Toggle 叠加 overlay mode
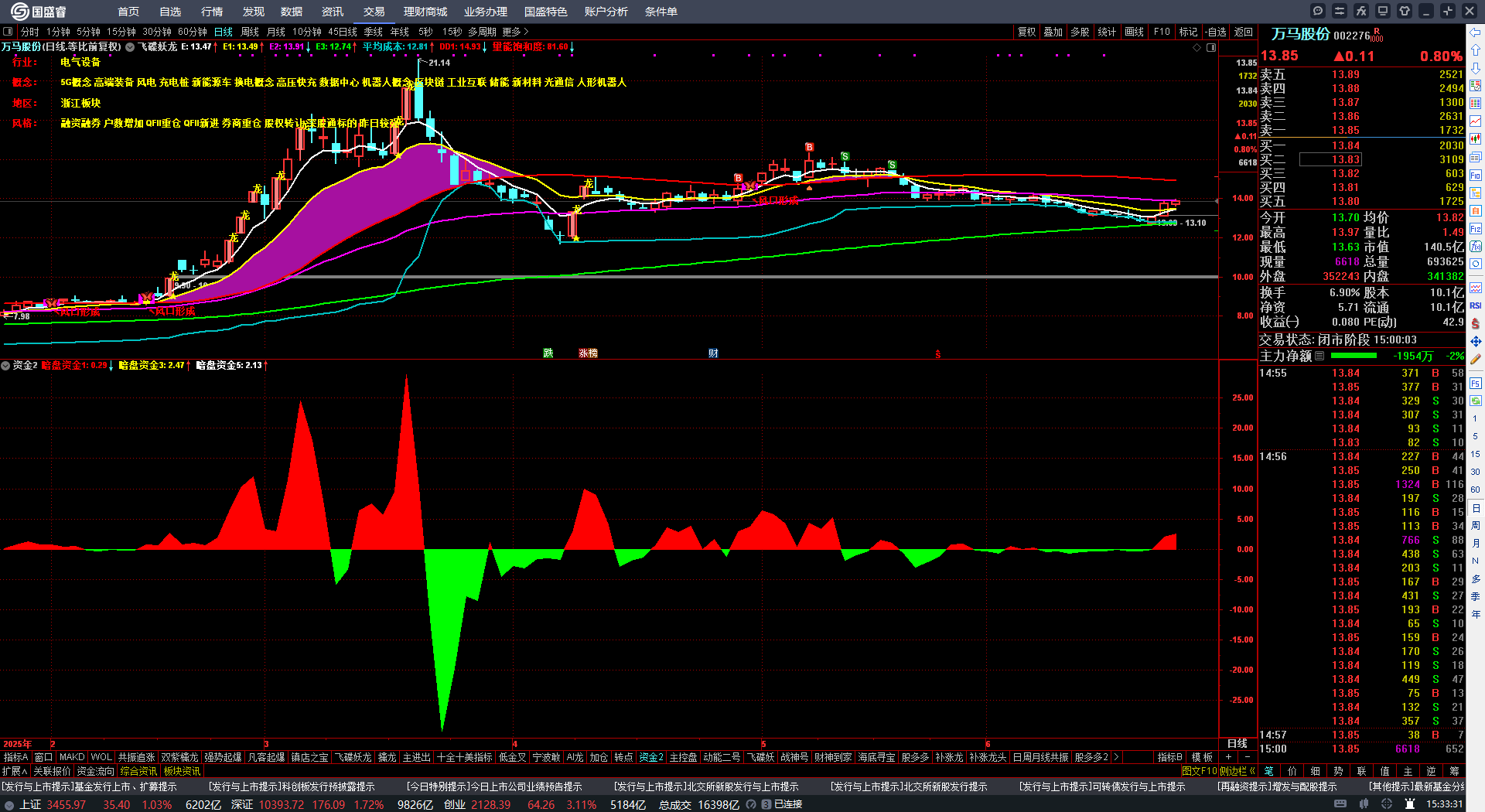Image resolution: width=1485 pixels, height=812 pixels. [x=1053, y=32]
